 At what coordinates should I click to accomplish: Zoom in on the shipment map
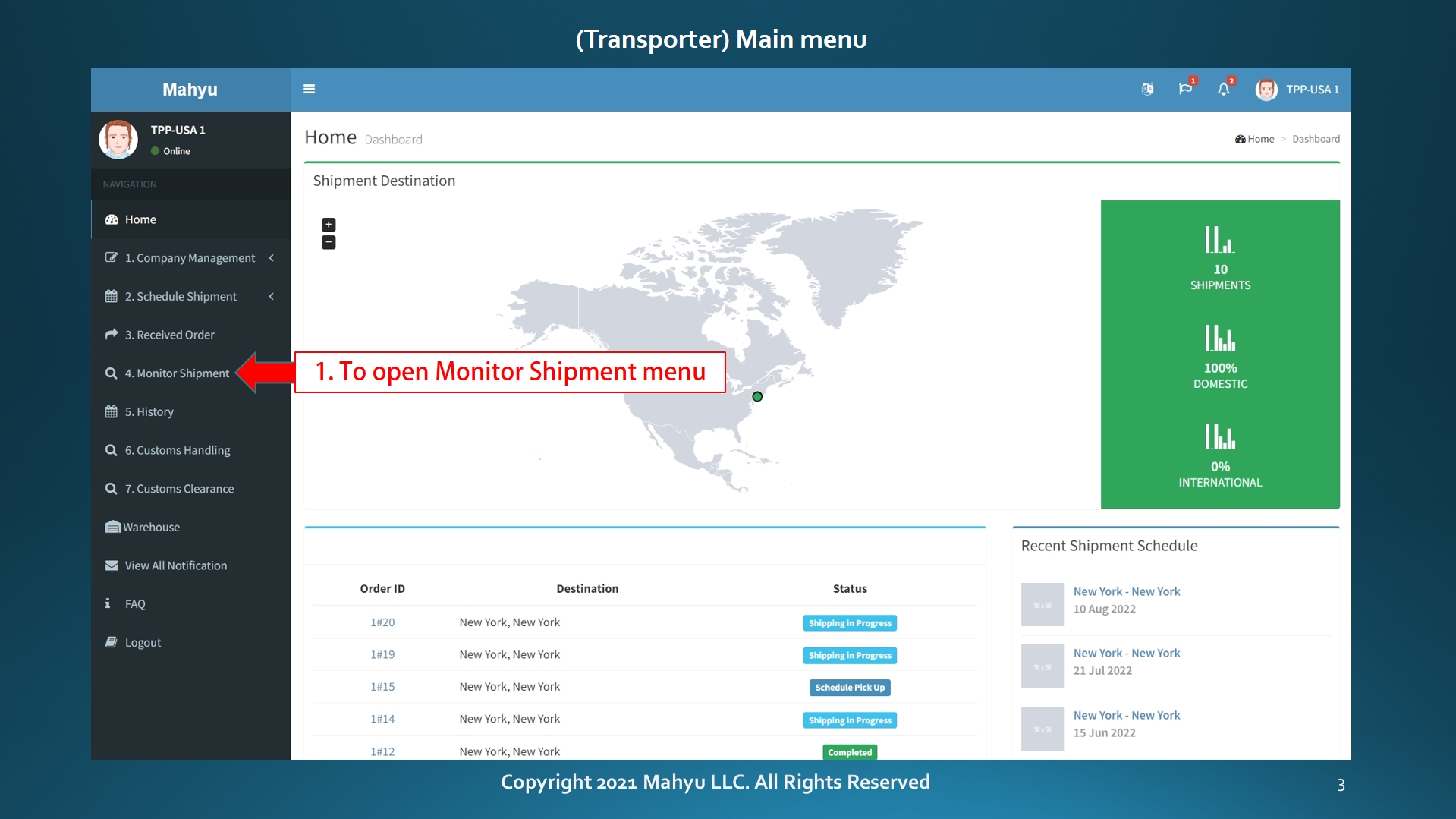tap(329, 225)
